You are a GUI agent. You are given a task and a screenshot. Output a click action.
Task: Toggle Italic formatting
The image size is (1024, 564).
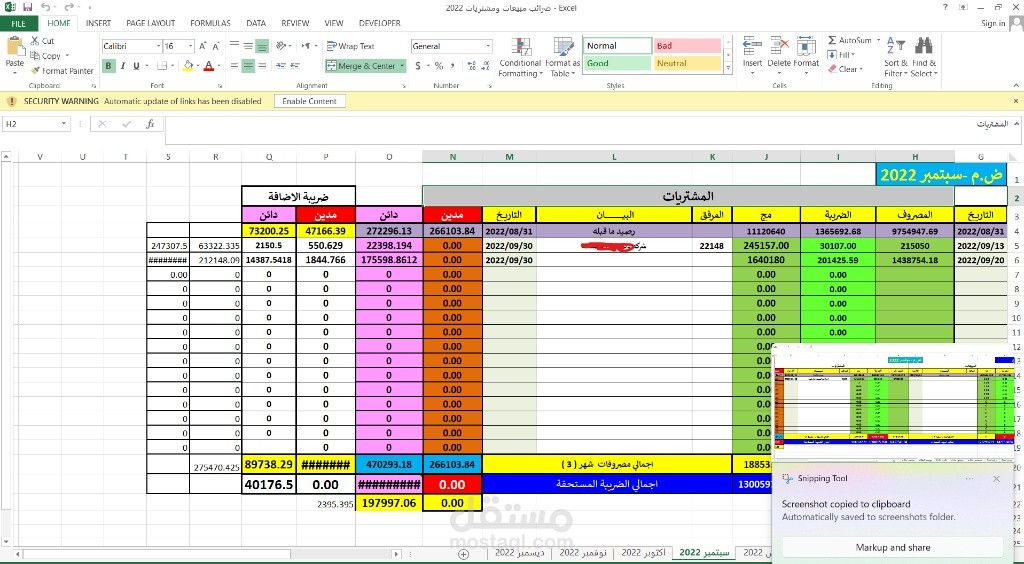click(122, 66)
